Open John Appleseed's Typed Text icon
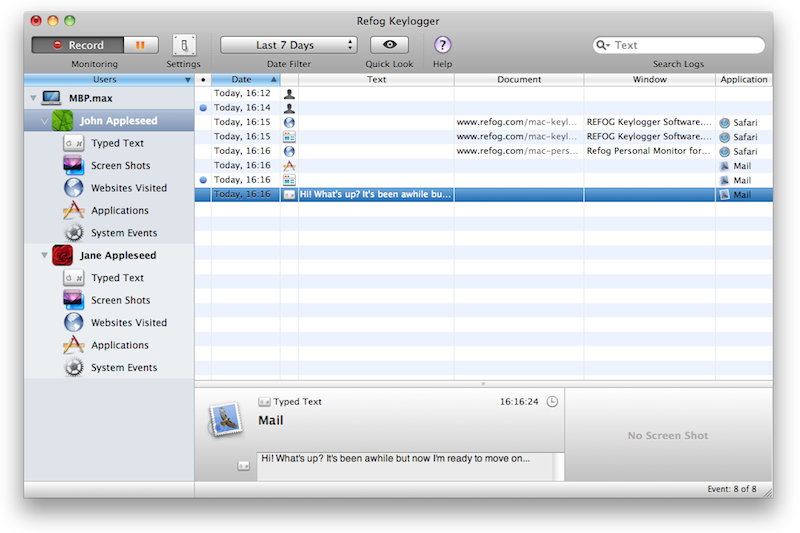Image resolution: width=800 pixels, height=533 pixels. coord(73,143)
